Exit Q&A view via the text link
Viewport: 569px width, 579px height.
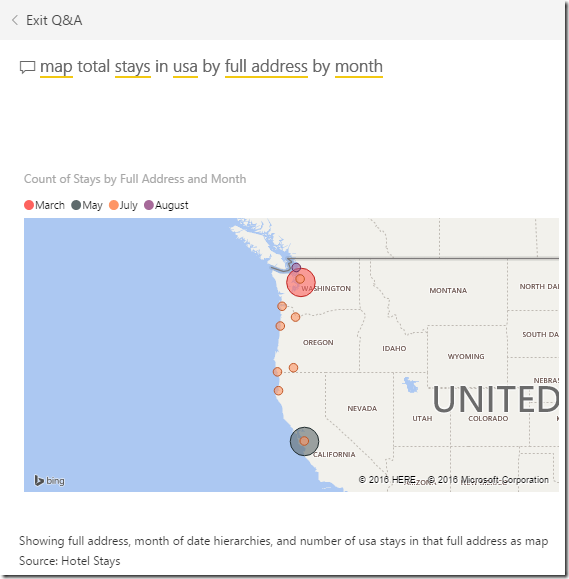pyautogui.click(x=54, y=20)
